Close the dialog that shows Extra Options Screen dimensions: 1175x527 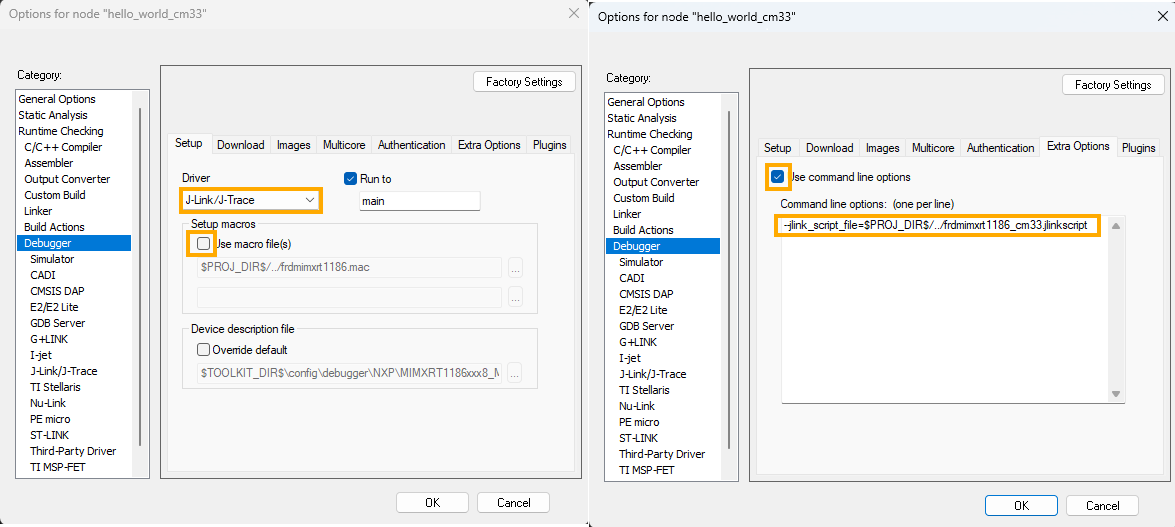click(x=1160, y=17)
